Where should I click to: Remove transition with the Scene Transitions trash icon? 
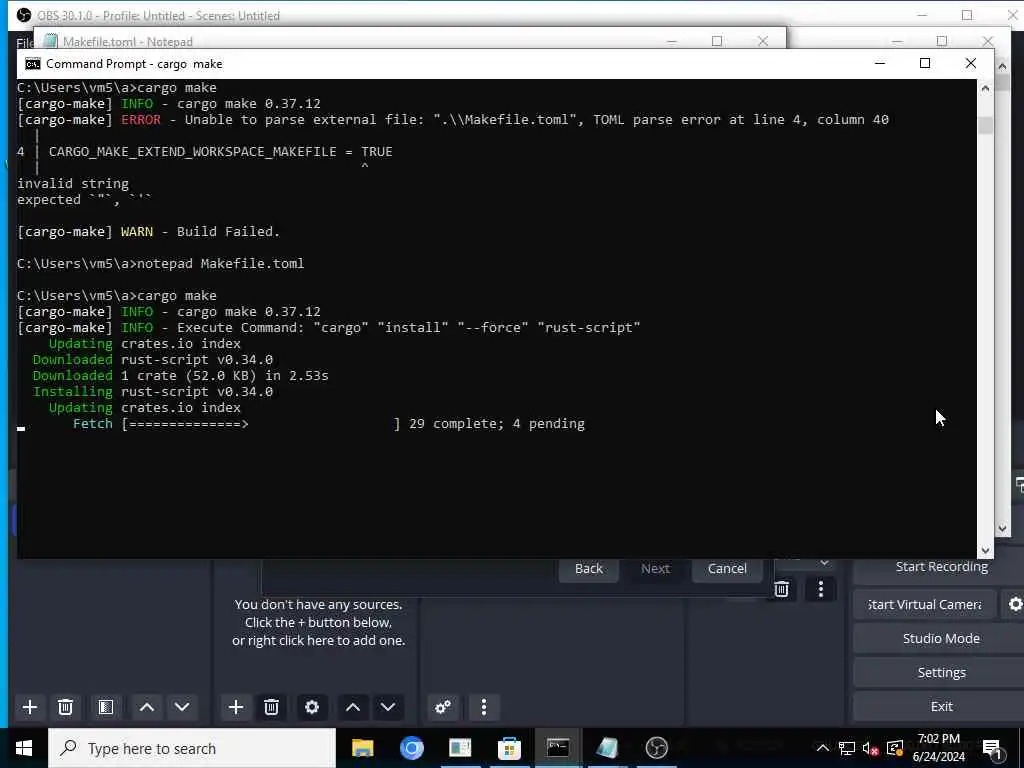pyautogui.click(x=782, y=589)
